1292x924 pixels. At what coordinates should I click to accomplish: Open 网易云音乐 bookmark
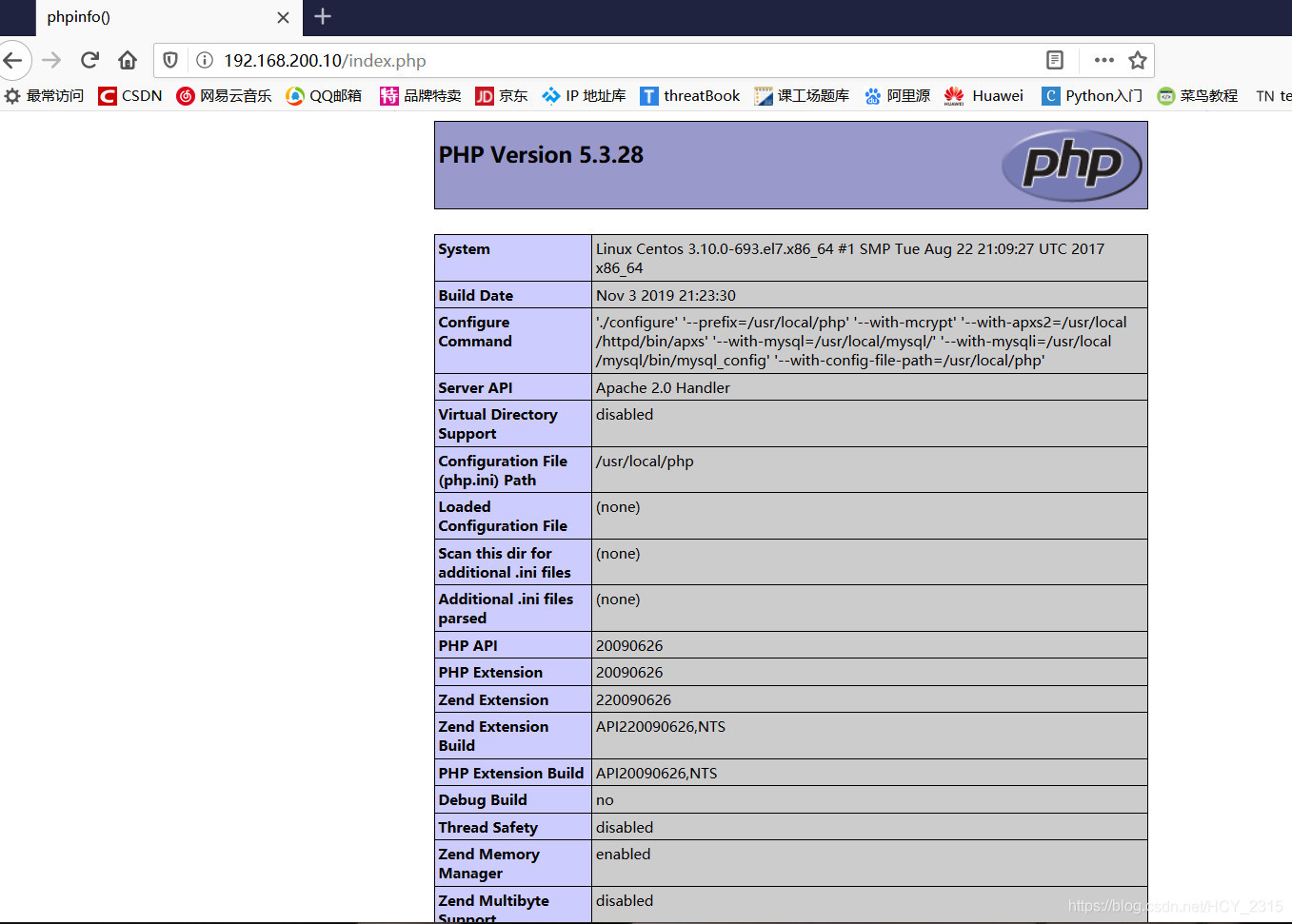point(225,95)
